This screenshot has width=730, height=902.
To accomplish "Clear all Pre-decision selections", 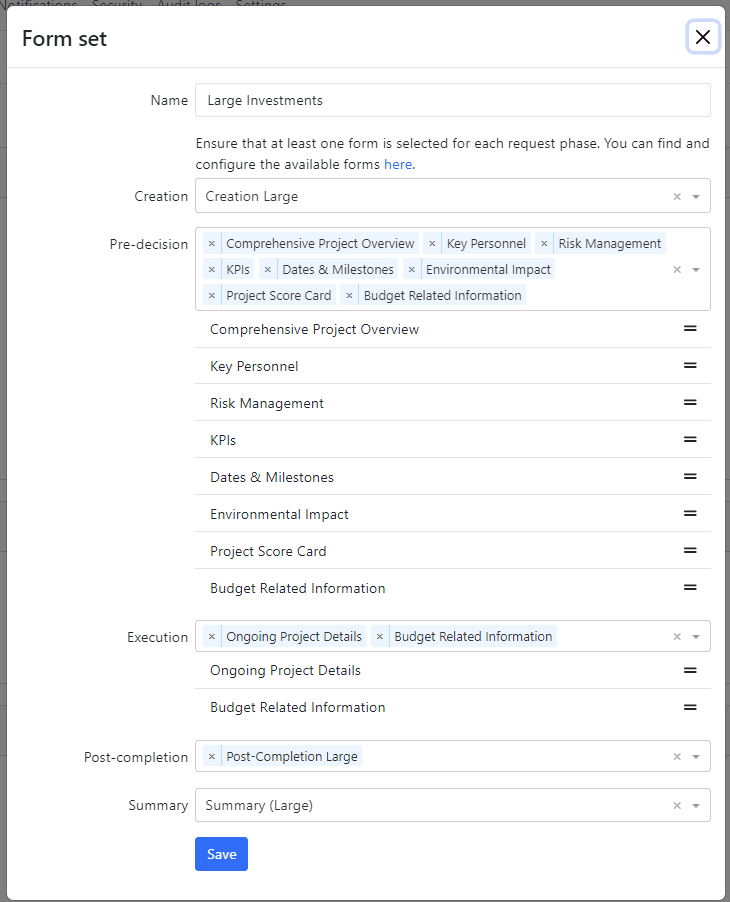I will 677,270.
